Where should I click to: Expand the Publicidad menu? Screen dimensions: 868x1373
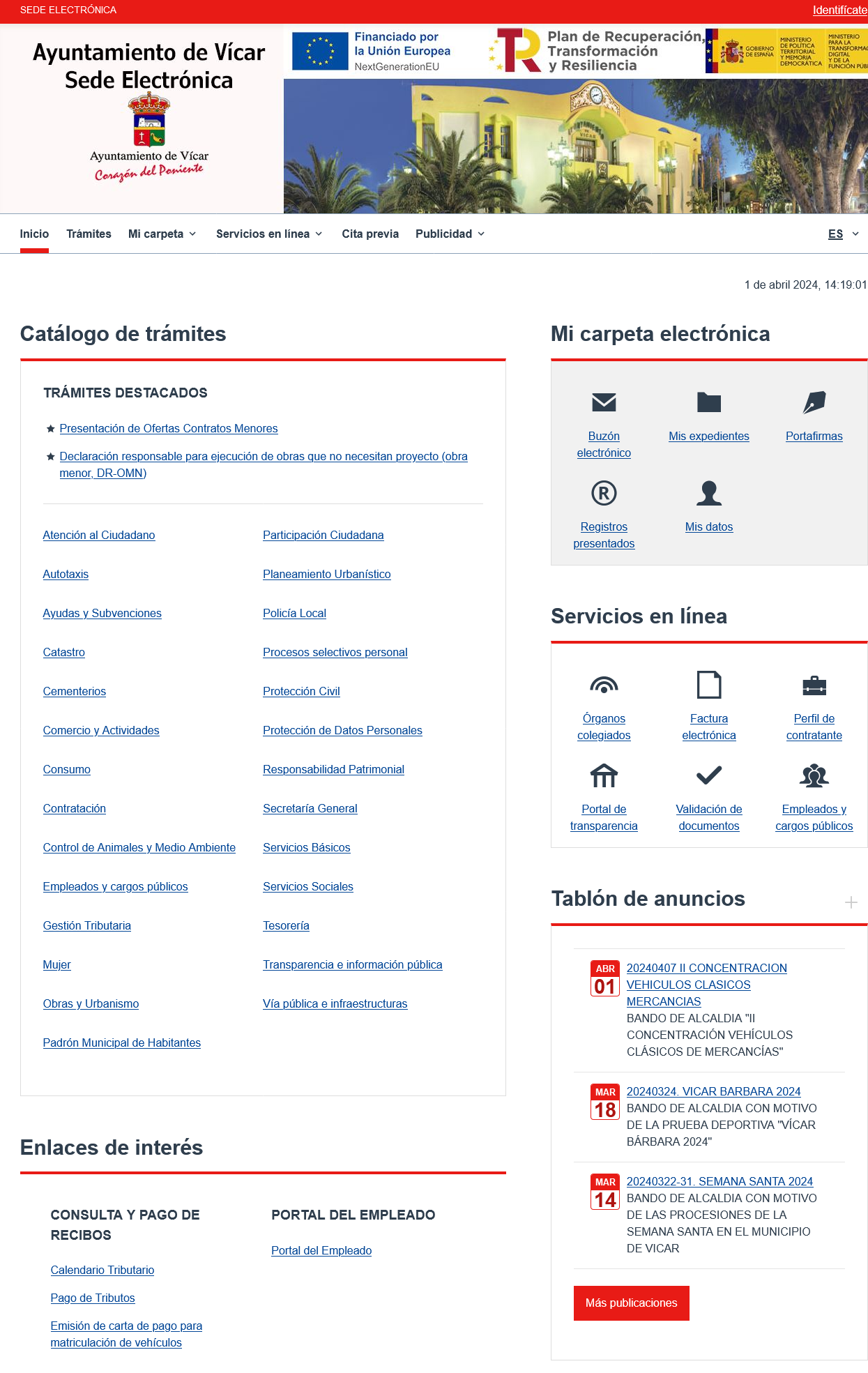coord(450,234)
